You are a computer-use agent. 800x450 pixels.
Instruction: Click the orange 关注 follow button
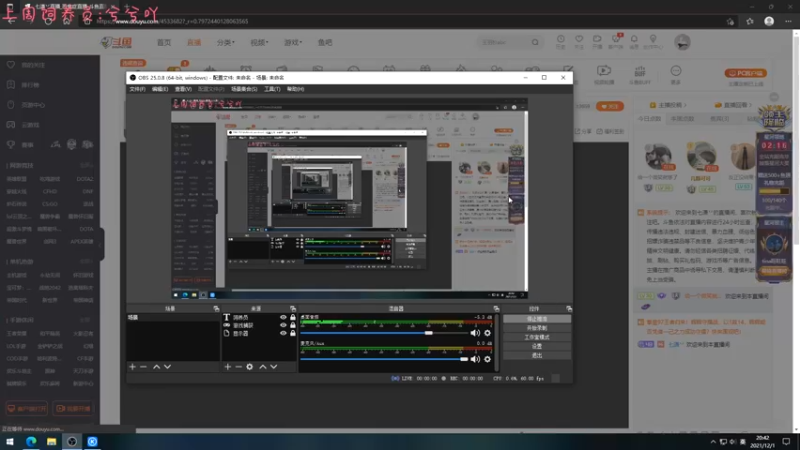click(610, 107)
